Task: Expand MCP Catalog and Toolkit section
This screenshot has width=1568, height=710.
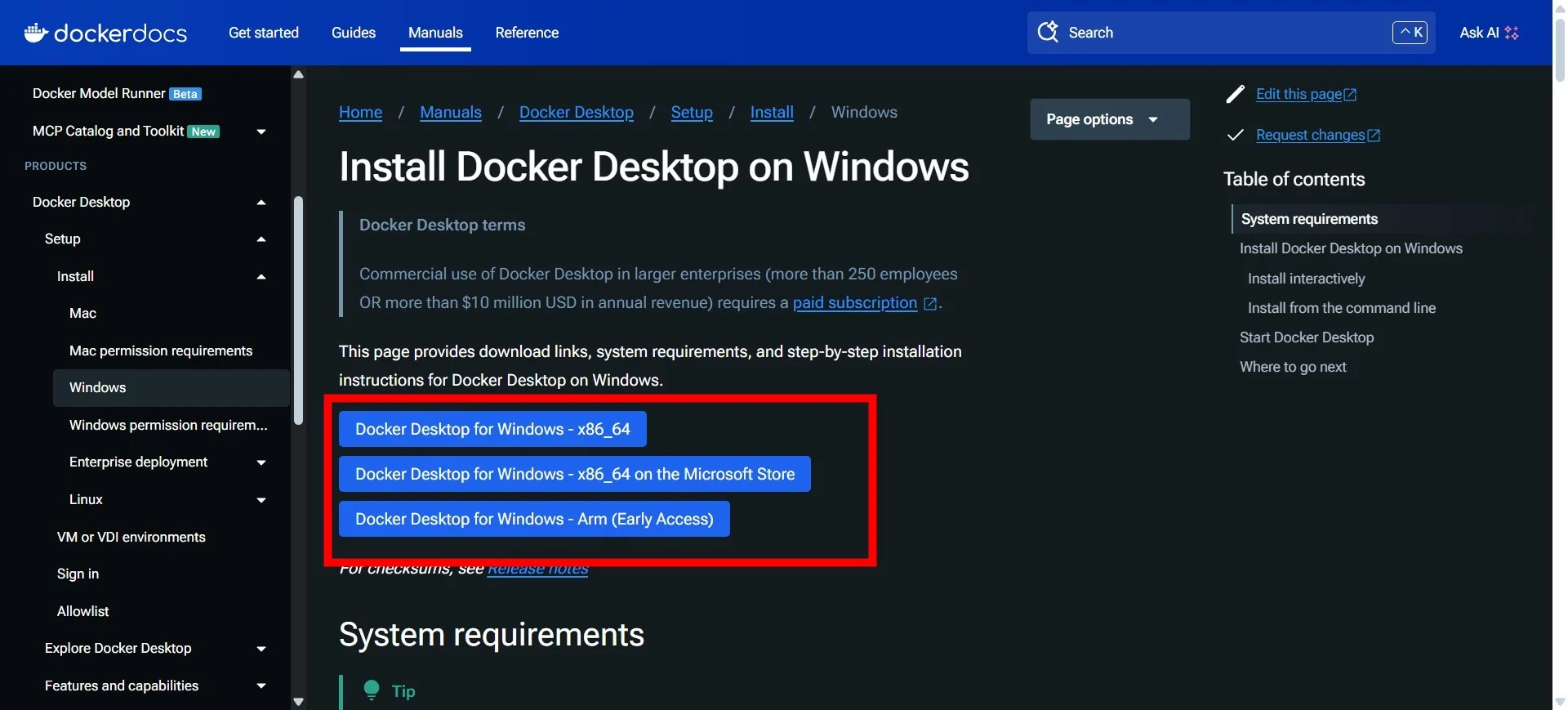Action: click(x=261, y=132)
